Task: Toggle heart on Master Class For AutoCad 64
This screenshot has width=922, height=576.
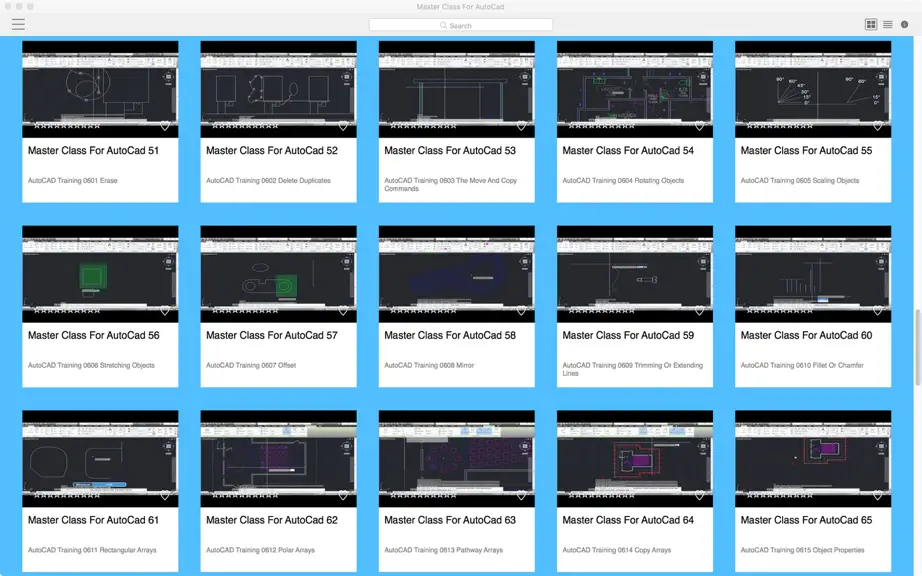Action: point(700,495)
